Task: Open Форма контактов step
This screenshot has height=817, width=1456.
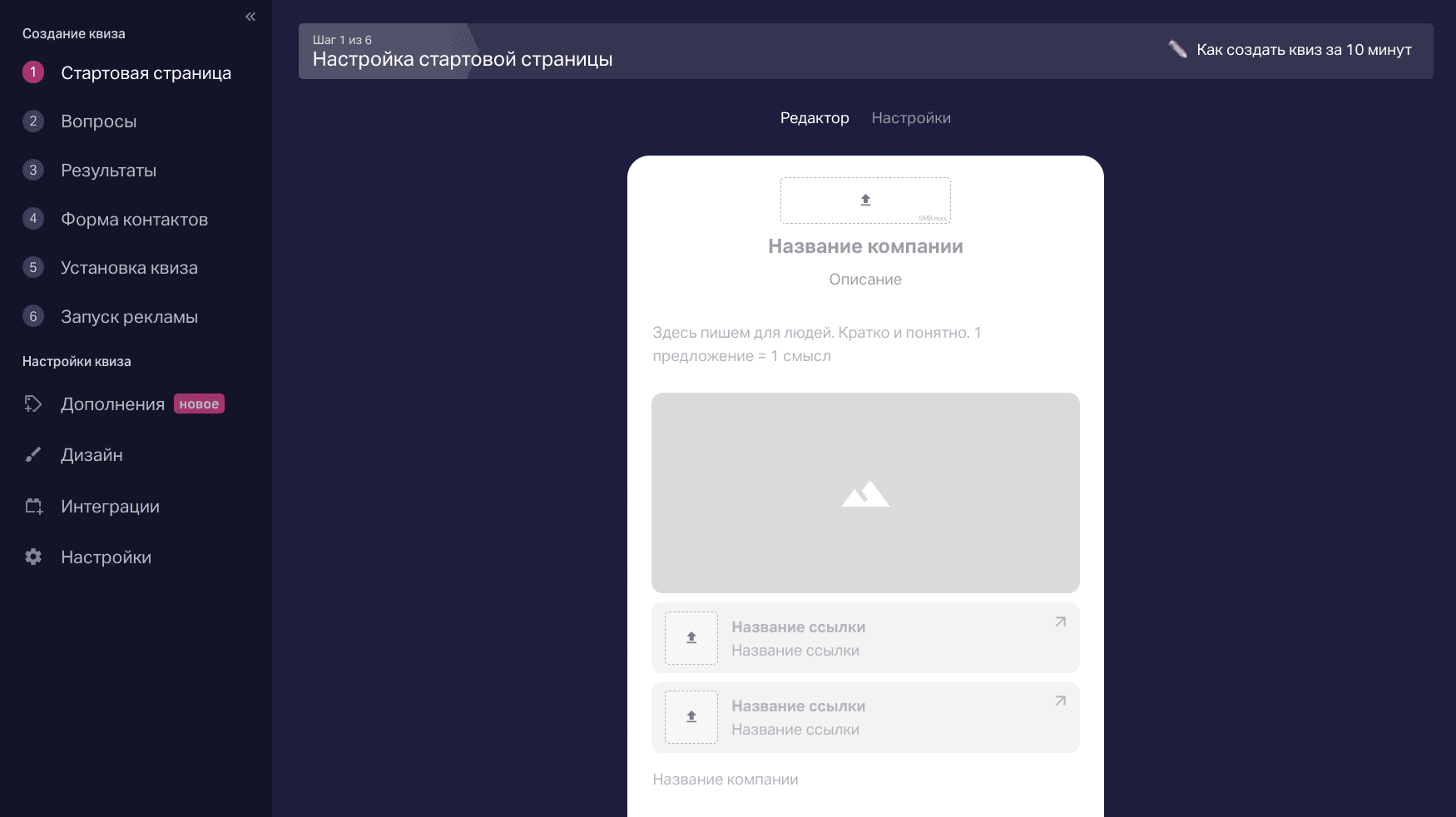Action: [134, 220]
